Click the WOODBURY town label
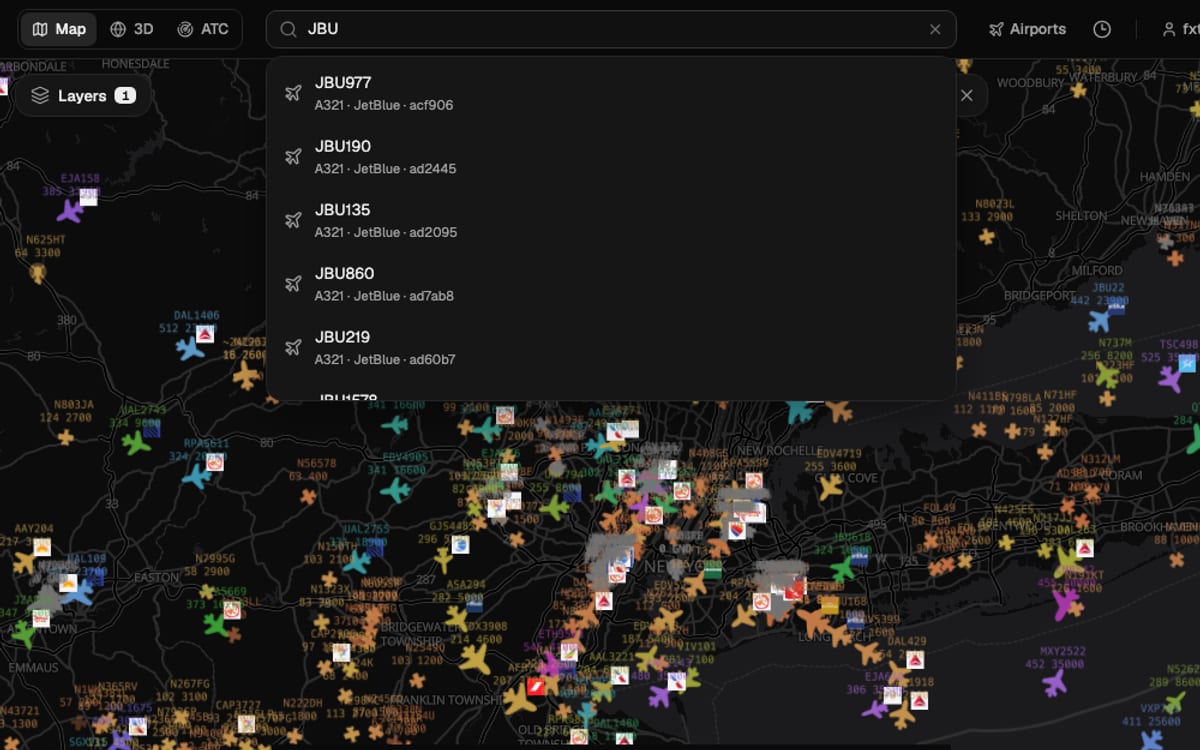Screen dimensions: 1200x750 [x=1030, y=83]
